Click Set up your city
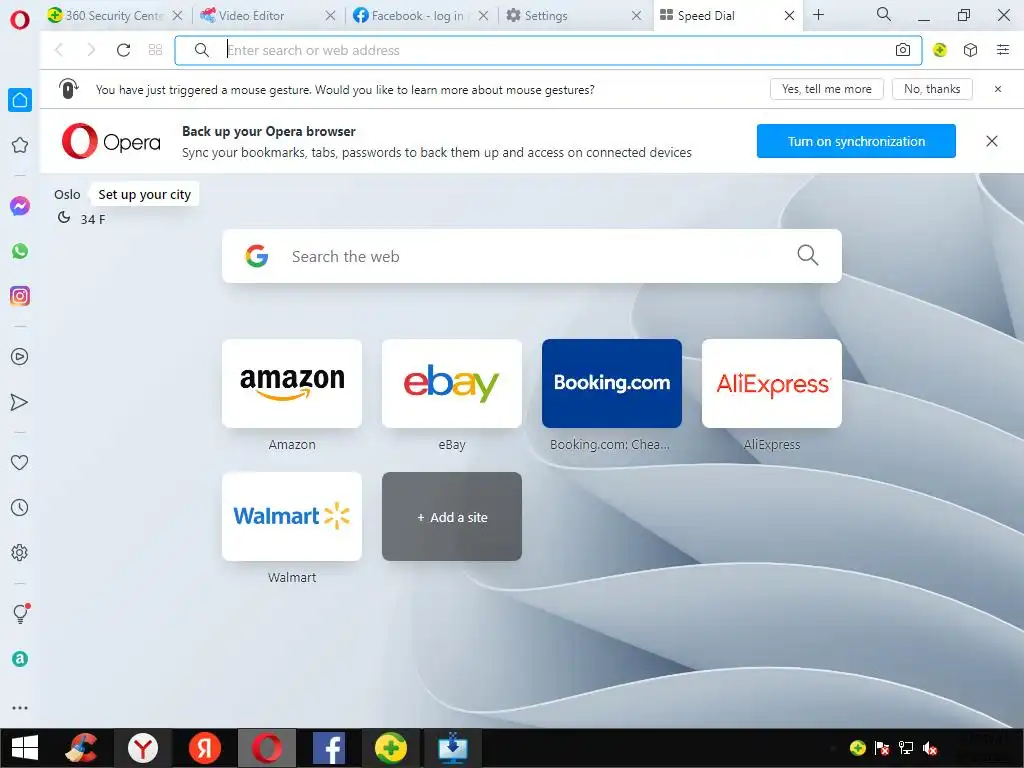 coord(144,195)
